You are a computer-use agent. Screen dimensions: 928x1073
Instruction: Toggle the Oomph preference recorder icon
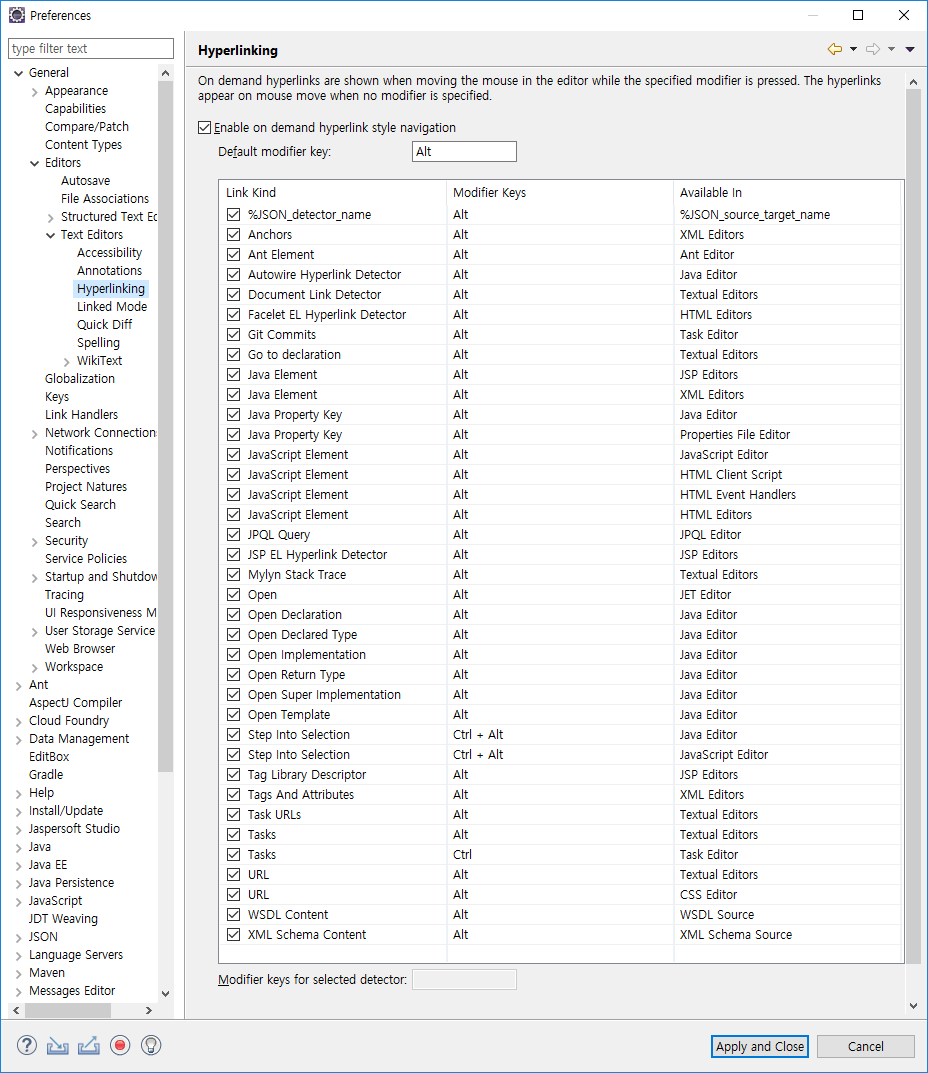click(120, 1045)
